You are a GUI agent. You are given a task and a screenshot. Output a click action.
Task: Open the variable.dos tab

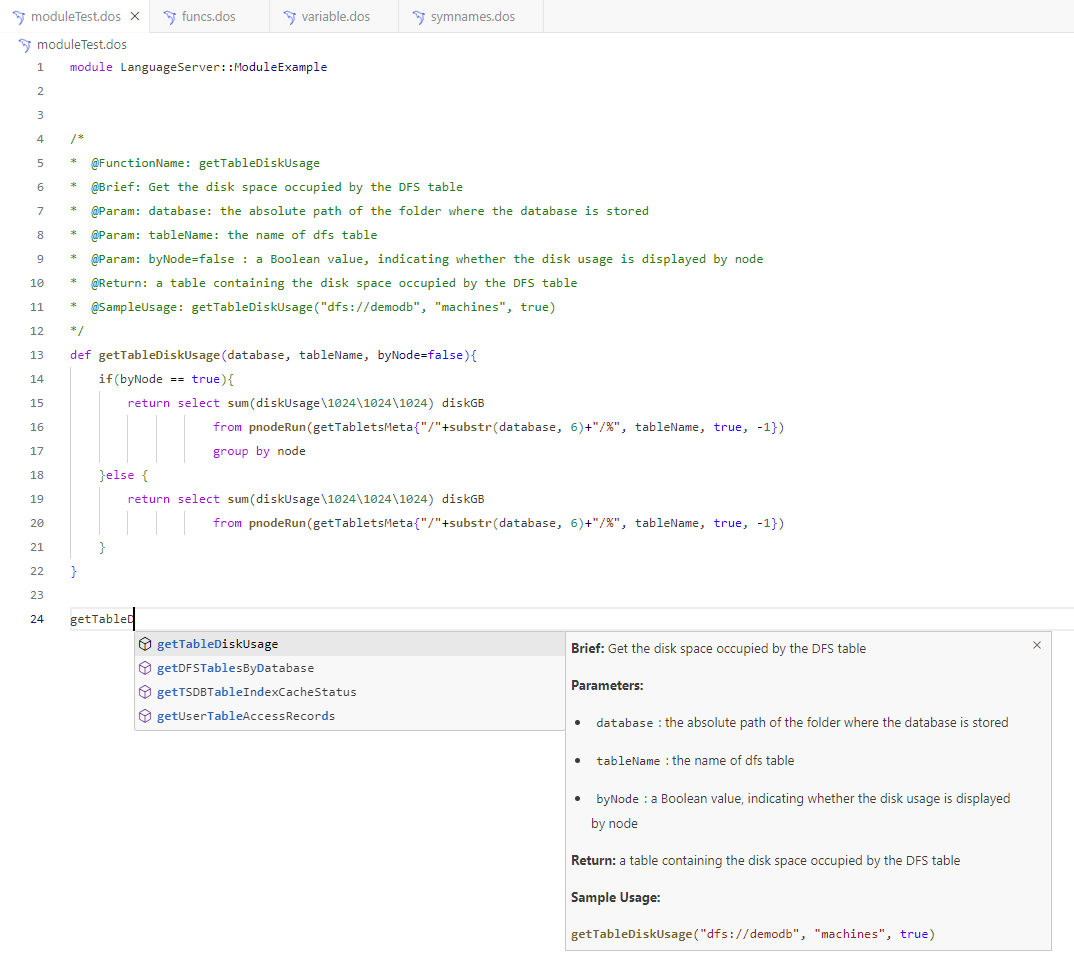click(335, 17)
